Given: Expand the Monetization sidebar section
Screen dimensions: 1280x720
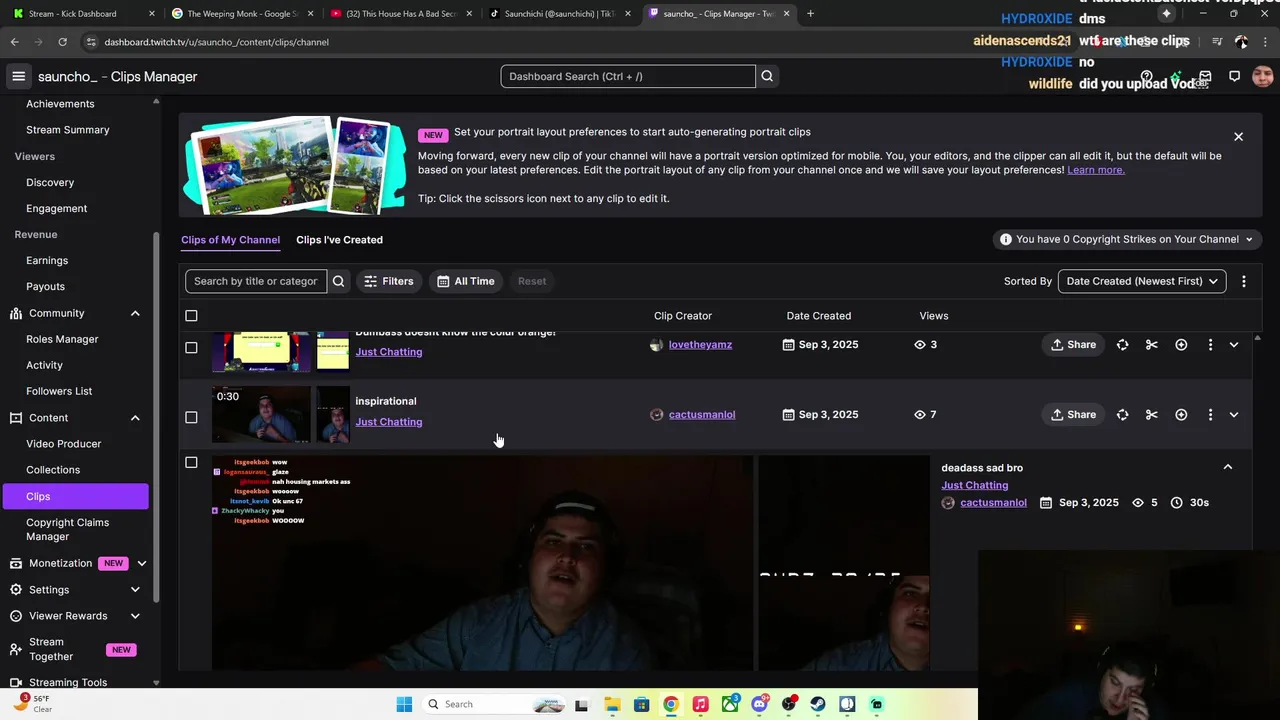Looking at the screenshot, I should pyautogui.click(x=141, y=563).
